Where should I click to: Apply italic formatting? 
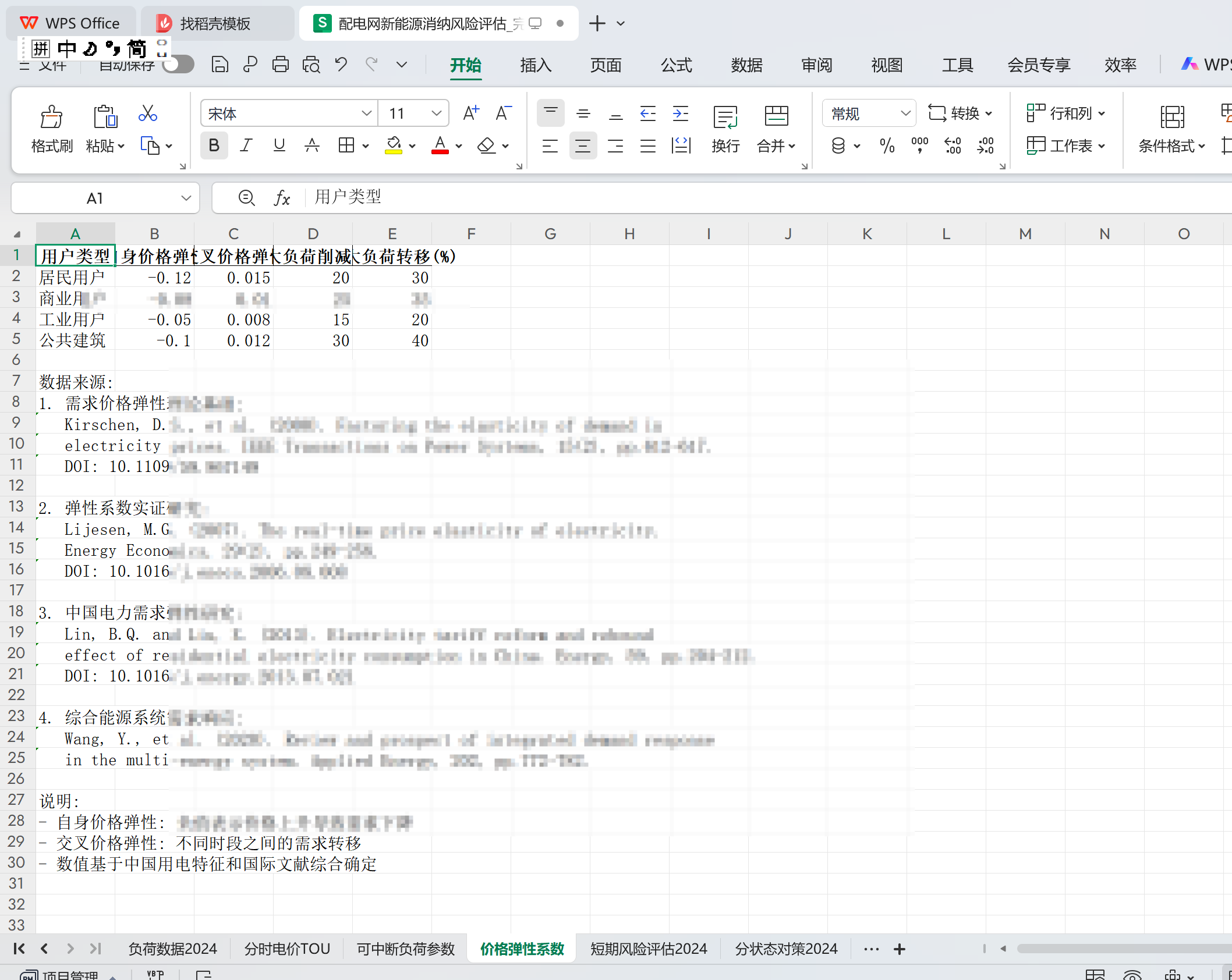tap(246, 145)
